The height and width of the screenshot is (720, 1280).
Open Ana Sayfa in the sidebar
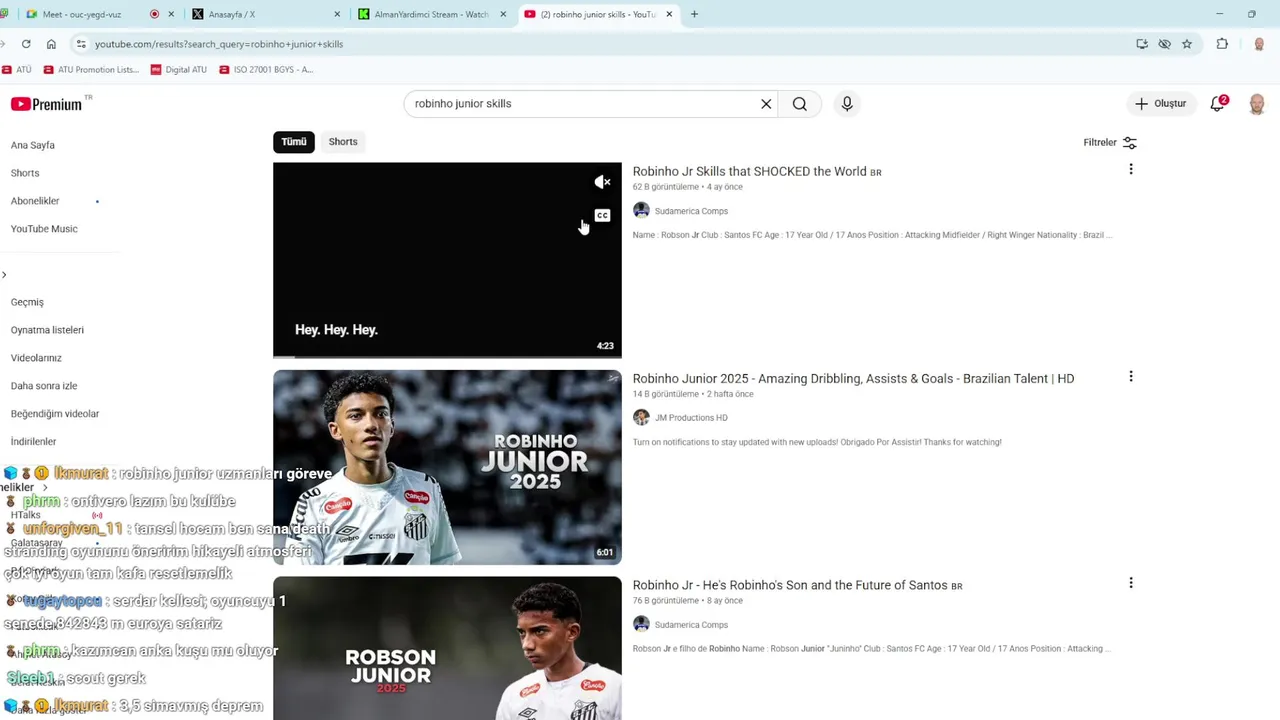coord(33,145)
